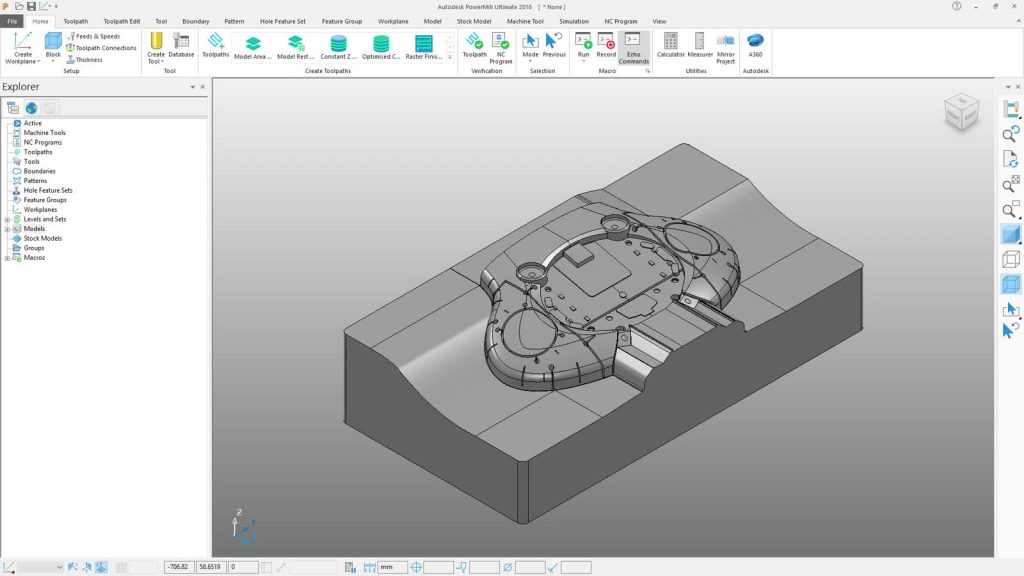The width and height of the screenshot is (1024, 576).
Task: Choose Optimised Constant Z toolpath
Action: 381,47
